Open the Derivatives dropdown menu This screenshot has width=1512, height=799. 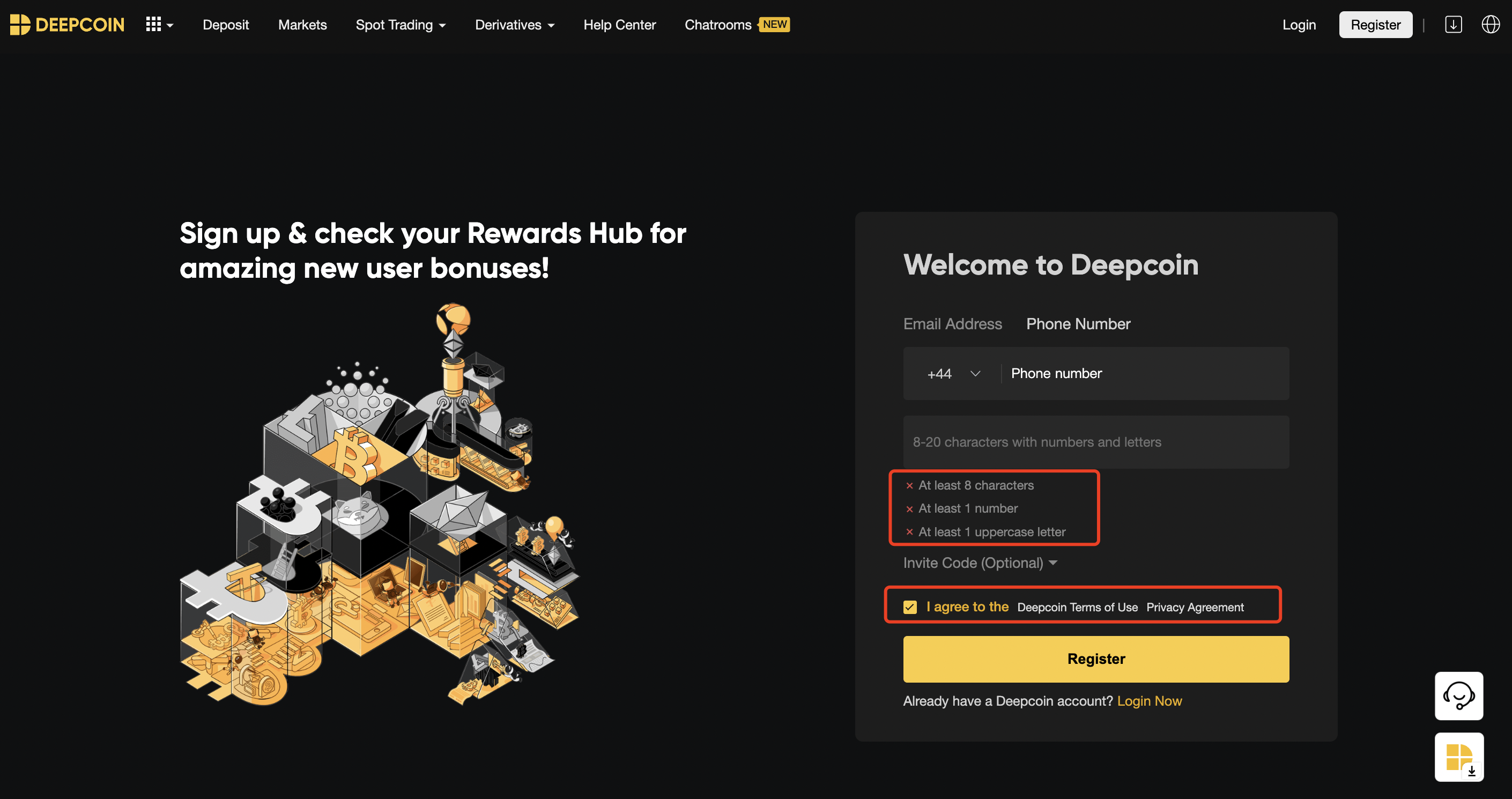coord(515,25)
